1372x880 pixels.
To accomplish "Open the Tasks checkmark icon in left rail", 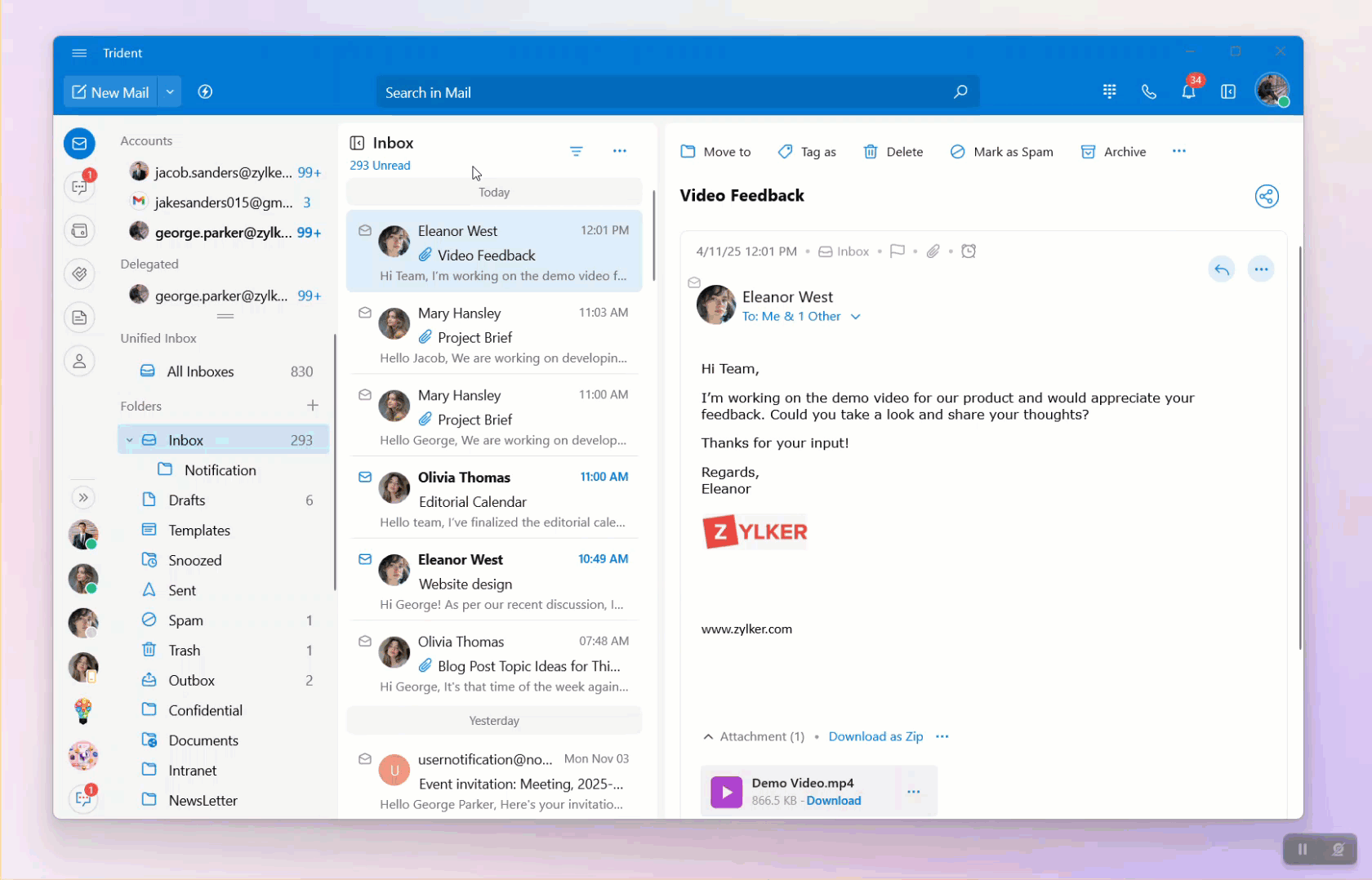I will click(x=79, y=274).
